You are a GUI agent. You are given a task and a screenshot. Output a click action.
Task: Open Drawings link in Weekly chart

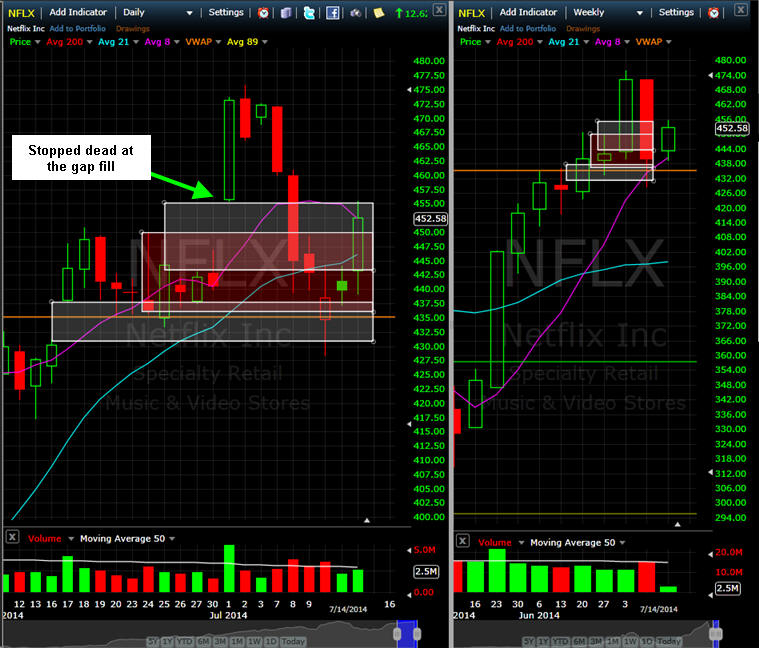coord(583,29)
